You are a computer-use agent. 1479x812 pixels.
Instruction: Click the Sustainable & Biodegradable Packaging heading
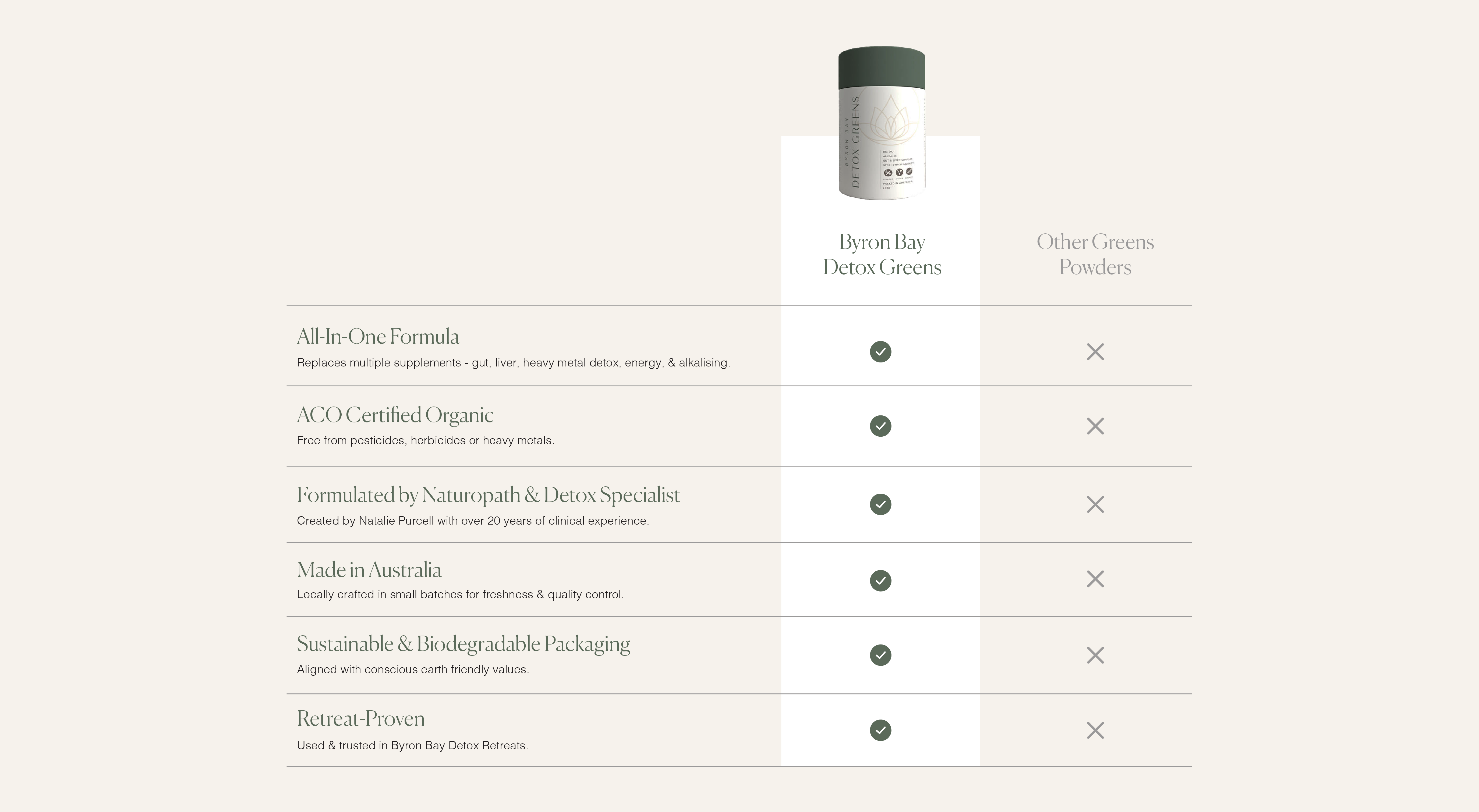tap(463, 644)
